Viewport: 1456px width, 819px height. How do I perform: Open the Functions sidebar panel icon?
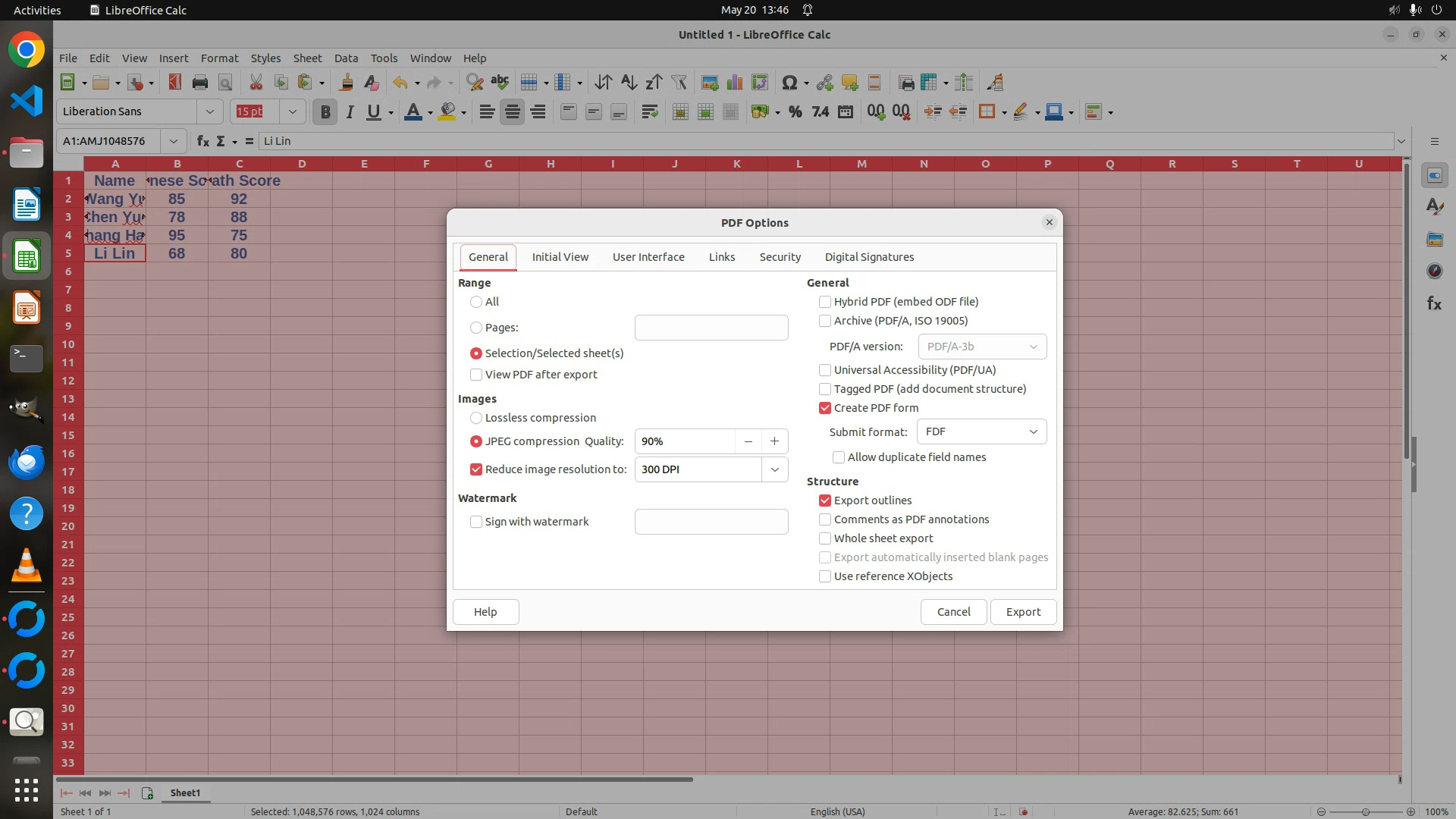pyautogui.click(x=1433, y=303)
